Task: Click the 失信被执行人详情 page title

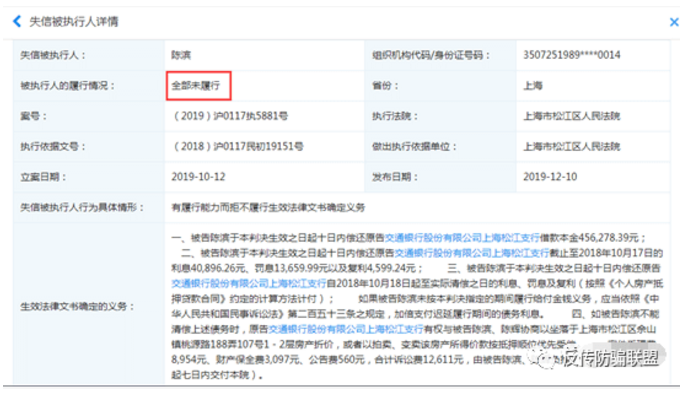Action: pos(74,21)
